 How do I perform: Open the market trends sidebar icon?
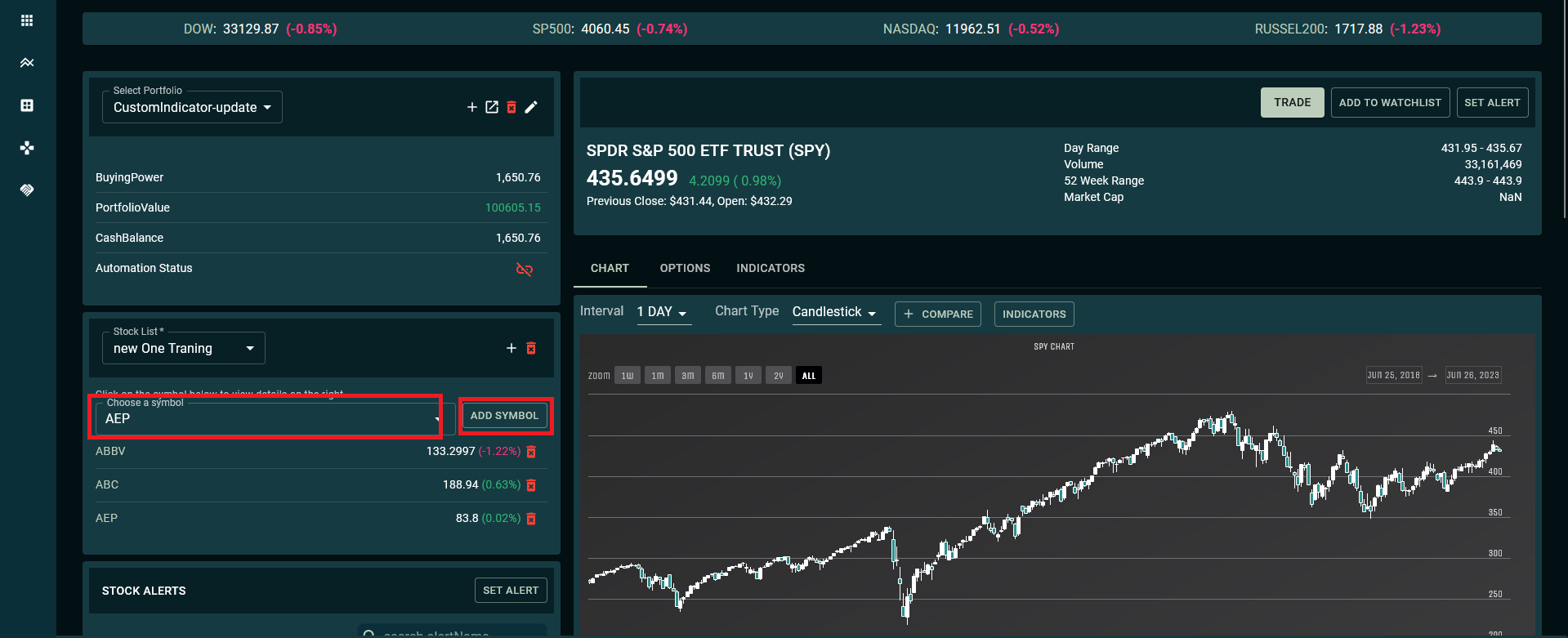[27, 63]
